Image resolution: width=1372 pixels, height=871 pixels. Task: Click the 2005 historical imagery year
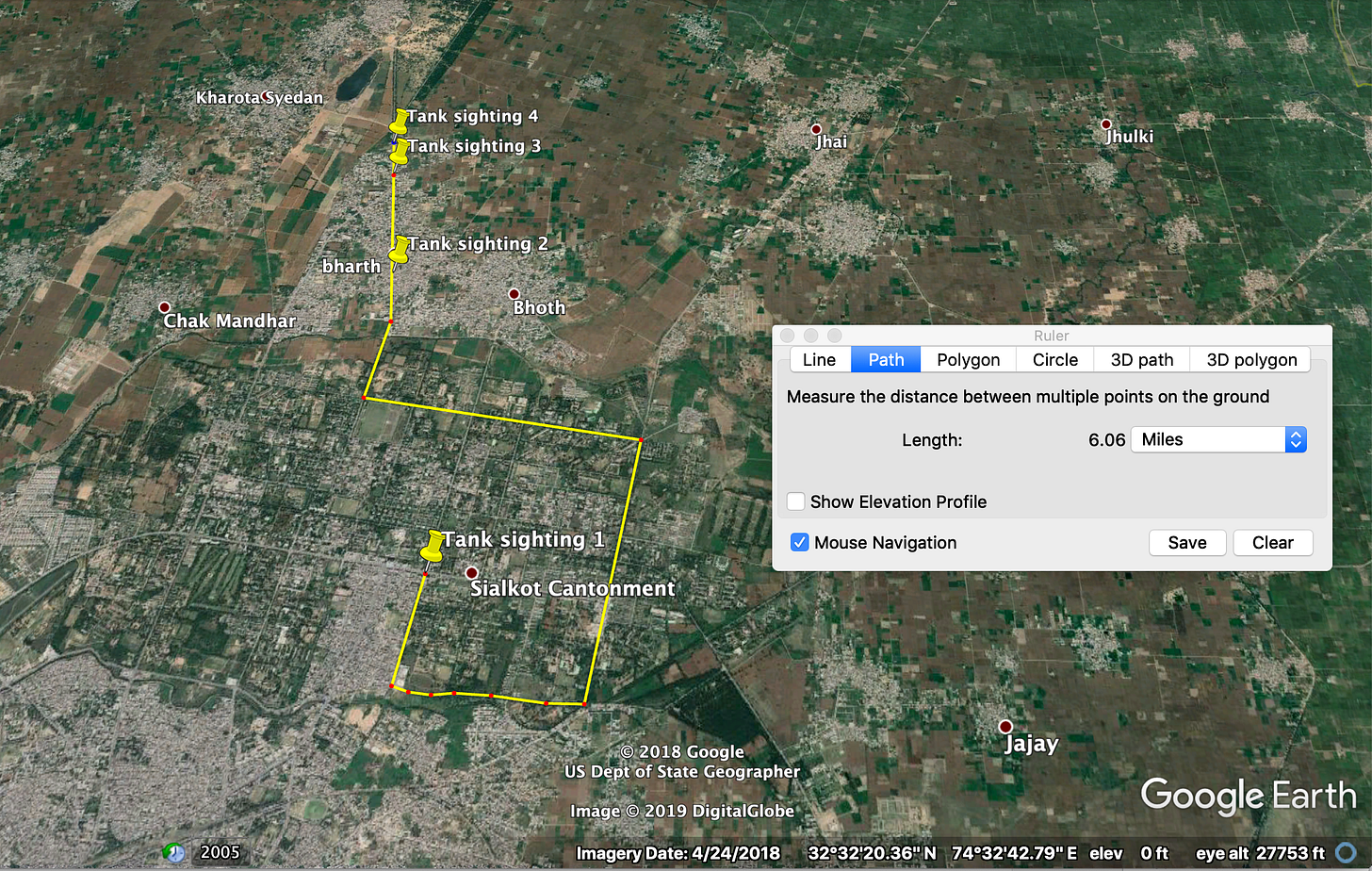click(220, 852)
